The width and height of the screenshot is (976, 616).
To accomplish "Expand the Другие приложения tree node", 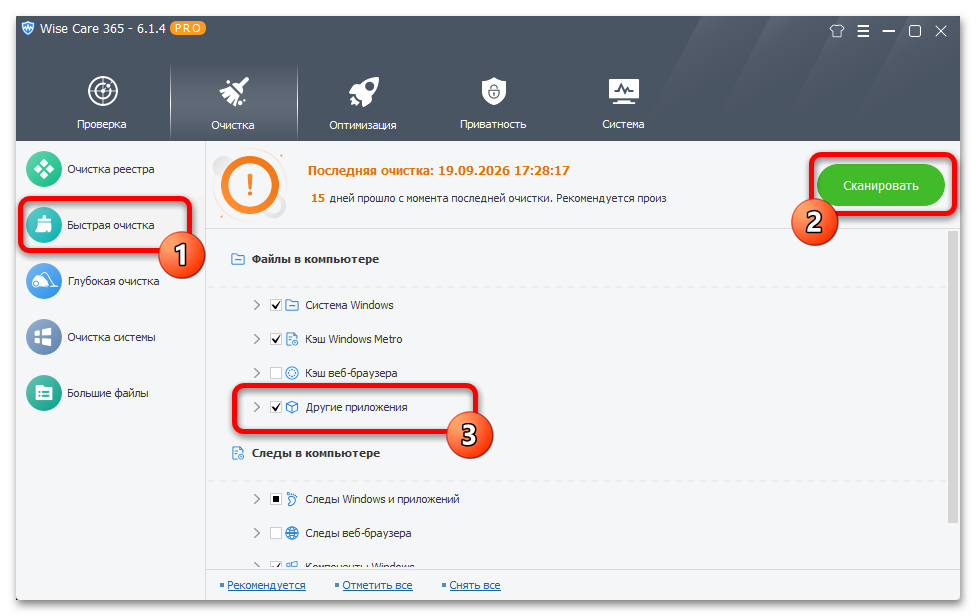I will click(256, 407).
